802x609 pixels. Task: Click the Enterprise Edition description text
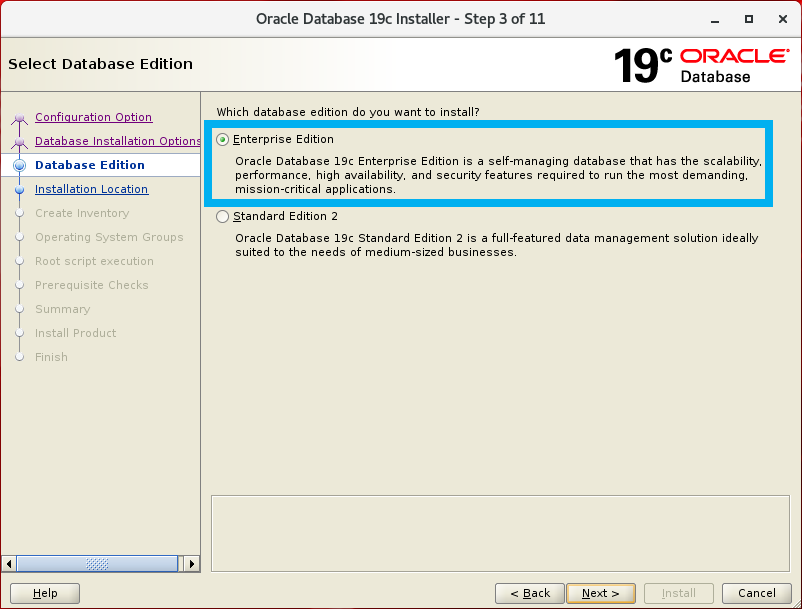click(498, 175)
